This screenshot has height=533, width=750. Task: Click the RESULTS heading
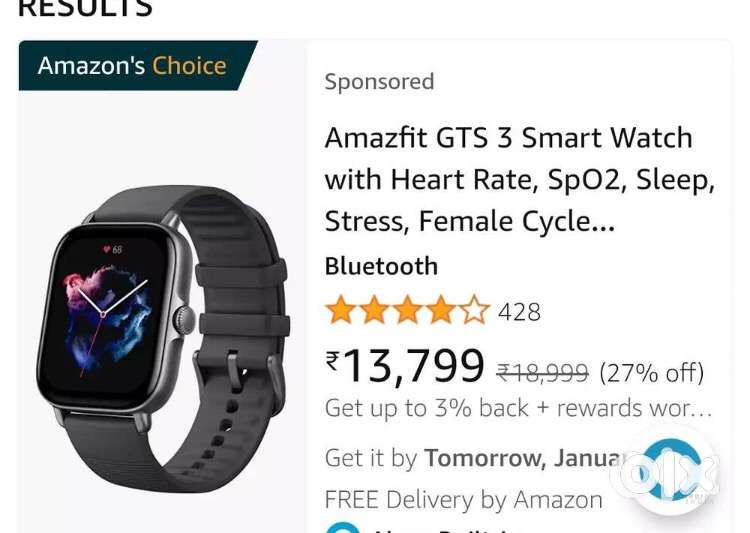tap(85, 8)
